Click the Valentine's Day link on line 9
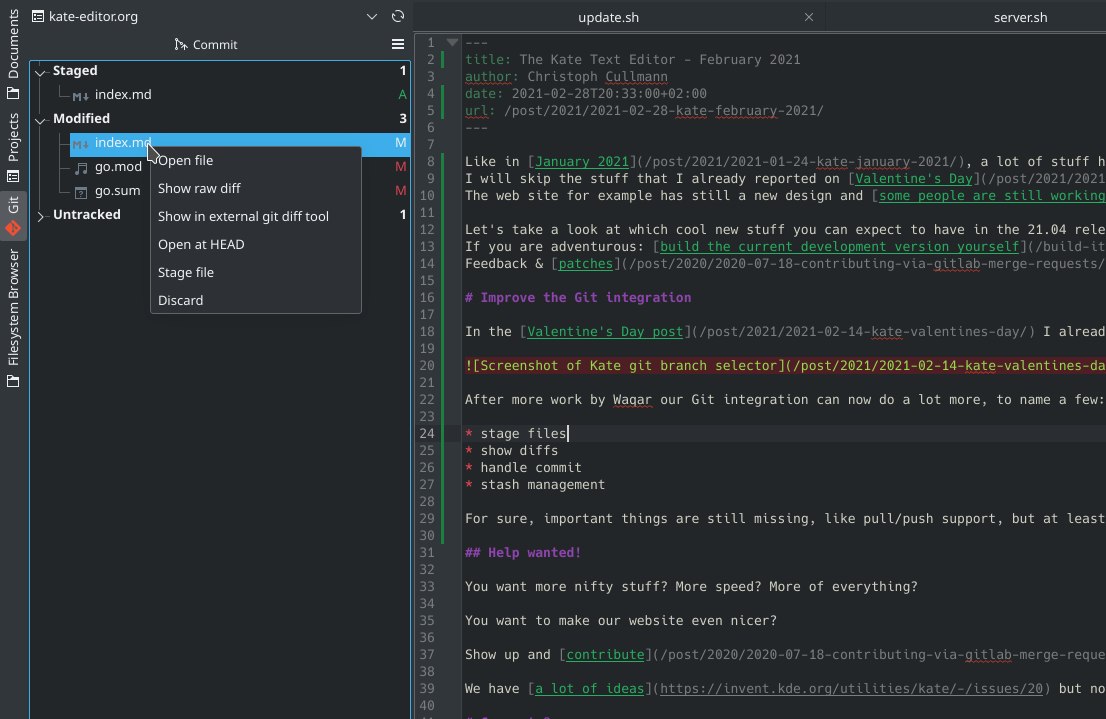1106x719 pixels. coord(914,179)
